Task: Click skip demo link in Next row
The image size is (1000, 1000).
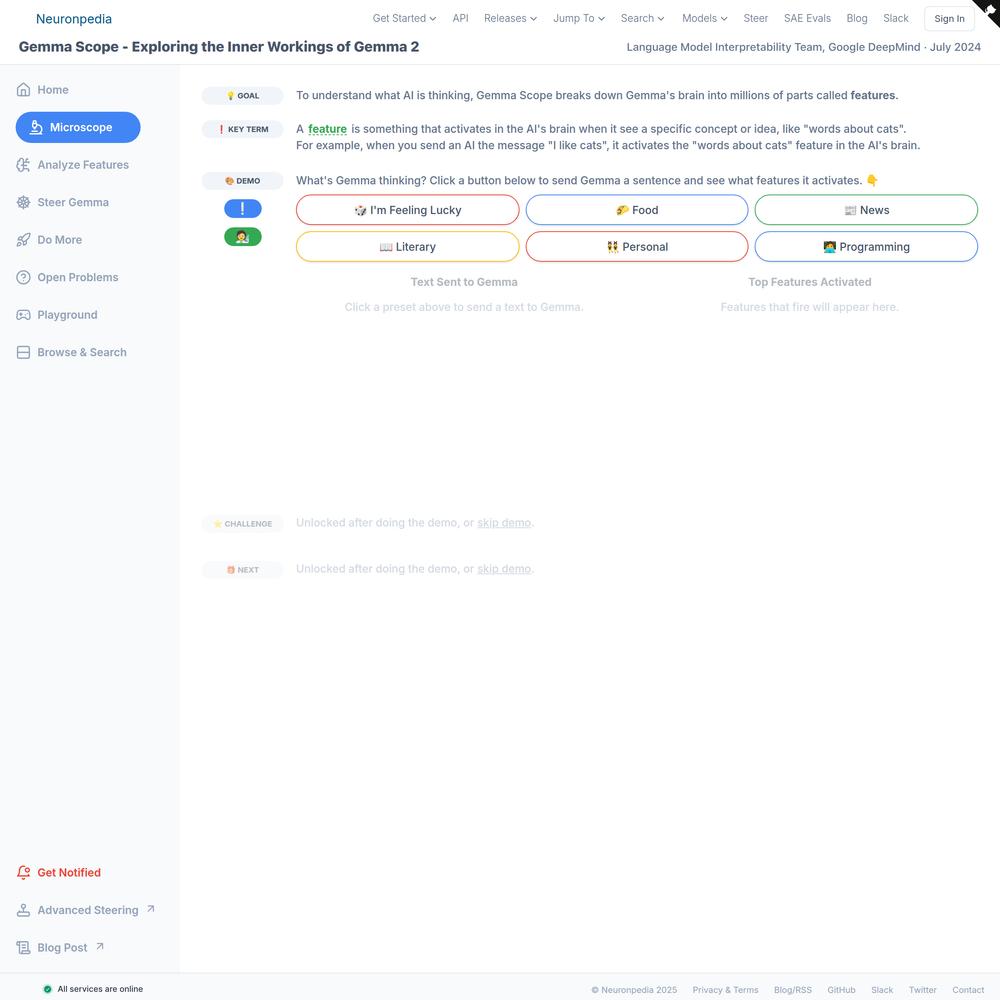Action: (504, 569)
